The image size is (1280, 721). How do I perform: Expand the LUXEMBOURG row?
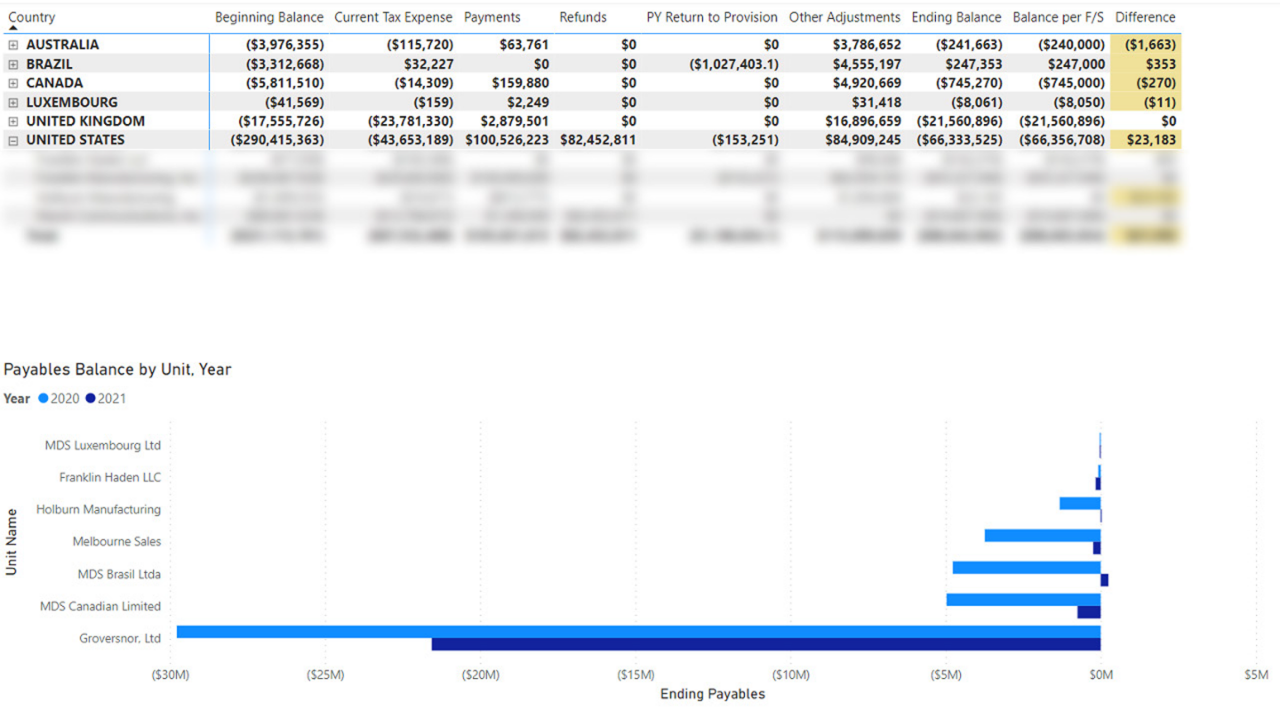13,102
